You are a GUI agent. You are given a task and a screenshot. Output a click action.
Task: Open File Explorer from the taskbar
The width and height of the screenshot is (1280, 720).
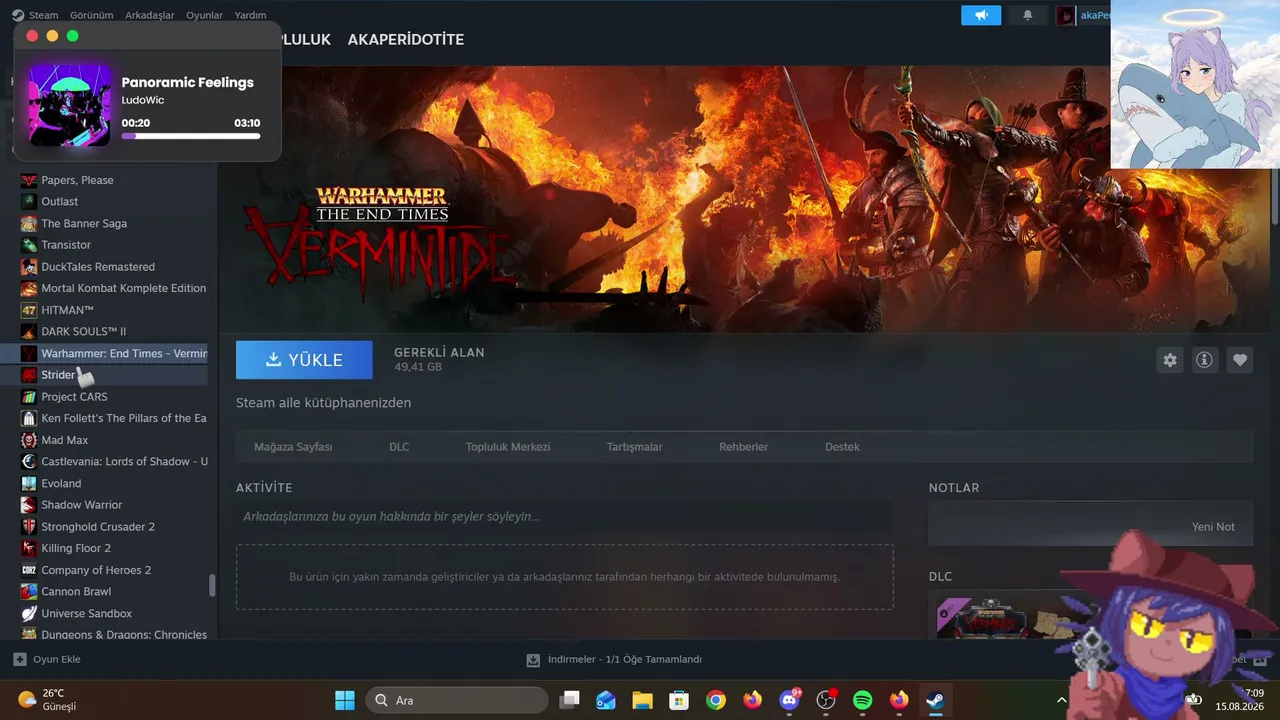[x=641, y=700]
